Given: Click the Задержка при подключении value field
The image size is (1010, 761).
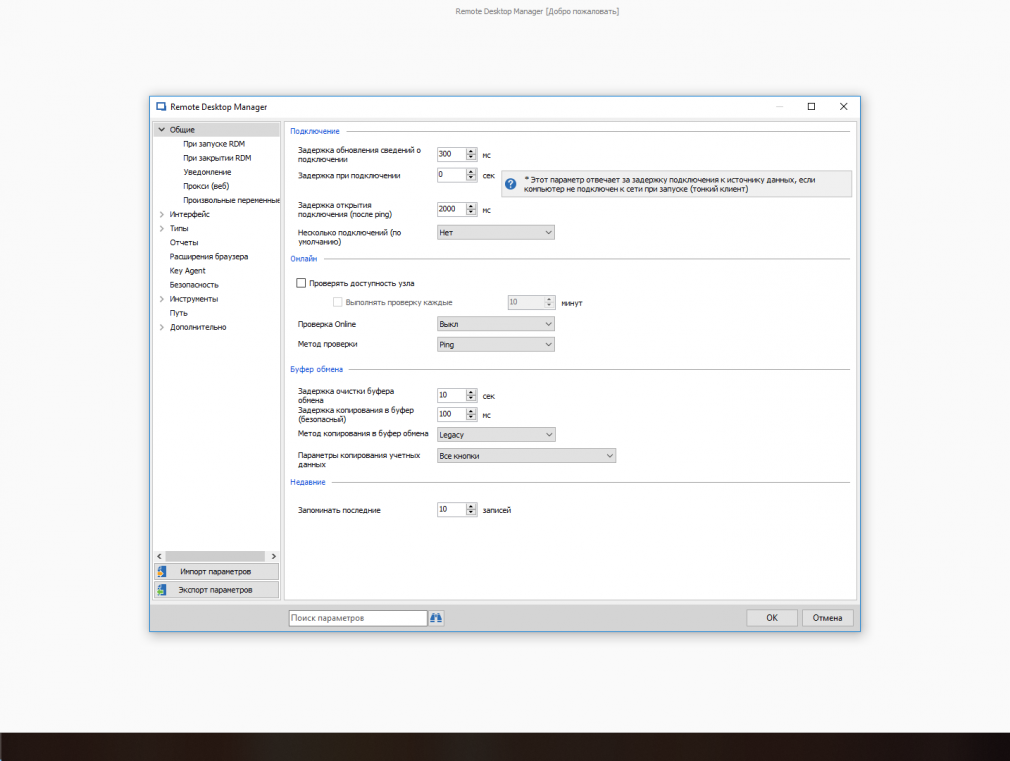Looking at the screenshot, I should 452,175.
